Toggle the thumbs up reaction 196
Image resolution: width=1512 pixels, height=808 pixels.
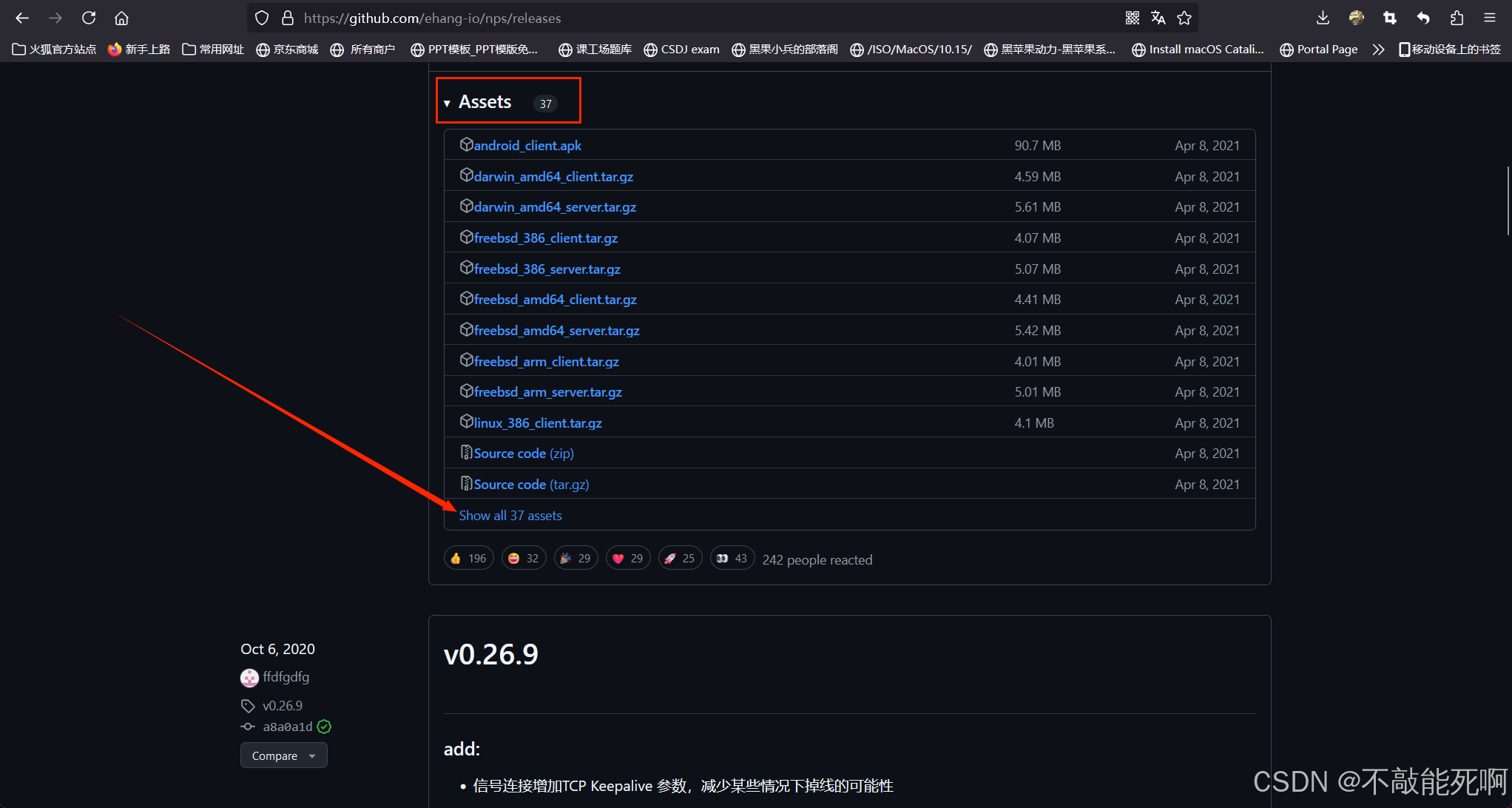click(x=468, y=559)
